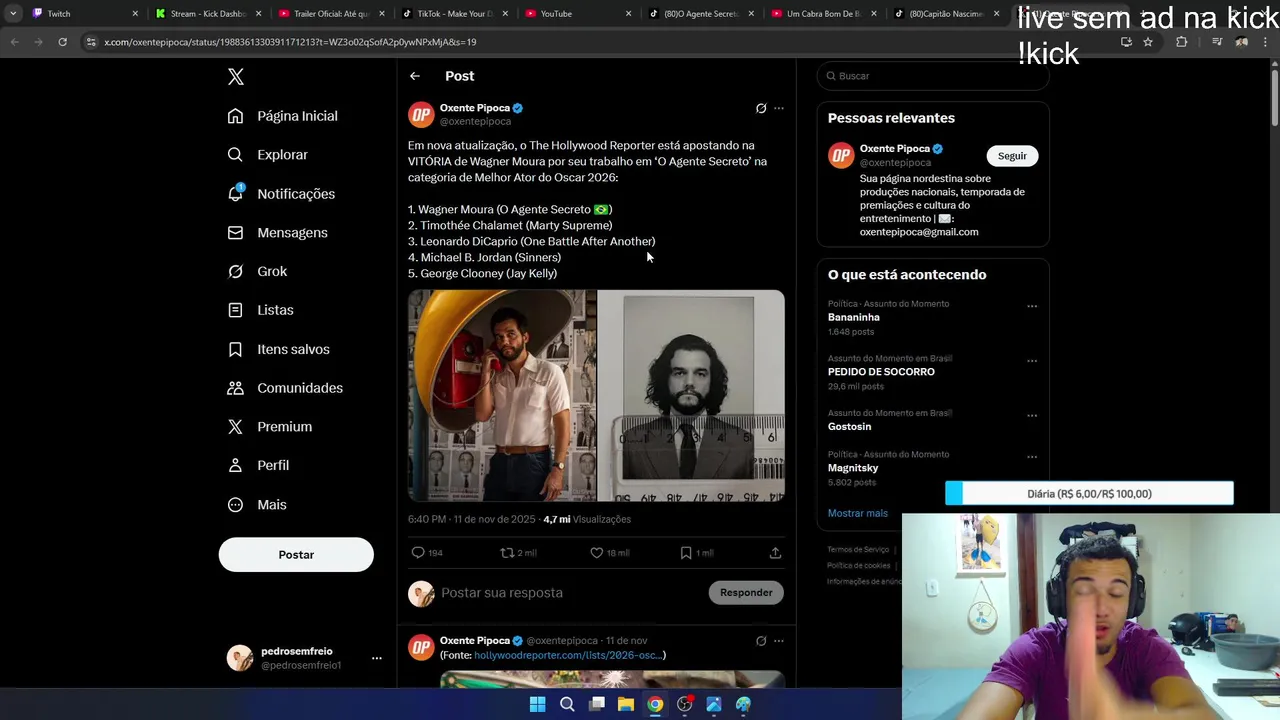Click the browser back arrow
Viewport: 1280px width, 720px height.
coord(15,42)
